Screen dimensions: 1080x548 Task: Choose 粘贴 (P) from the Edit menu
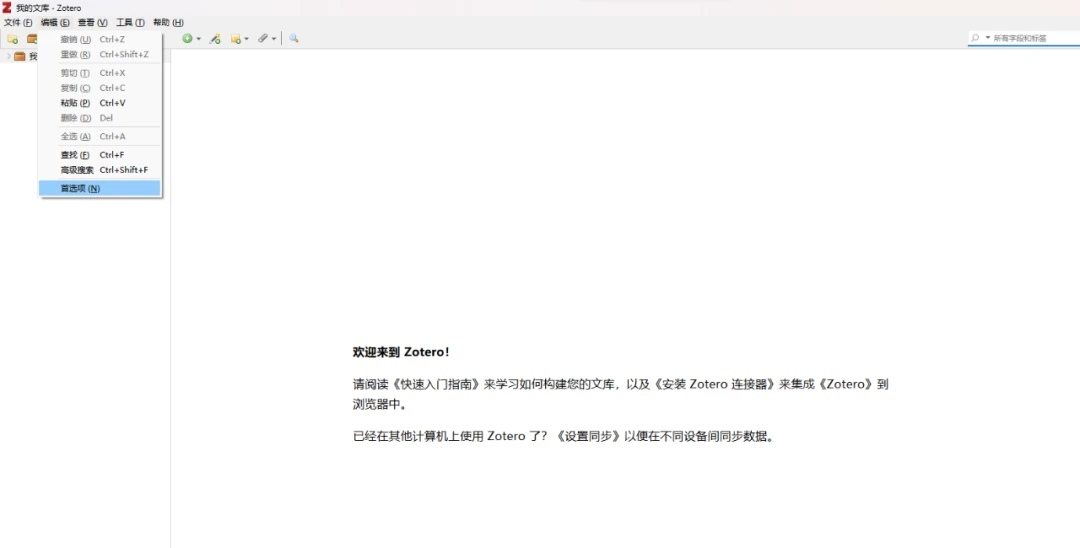point(100,103)
